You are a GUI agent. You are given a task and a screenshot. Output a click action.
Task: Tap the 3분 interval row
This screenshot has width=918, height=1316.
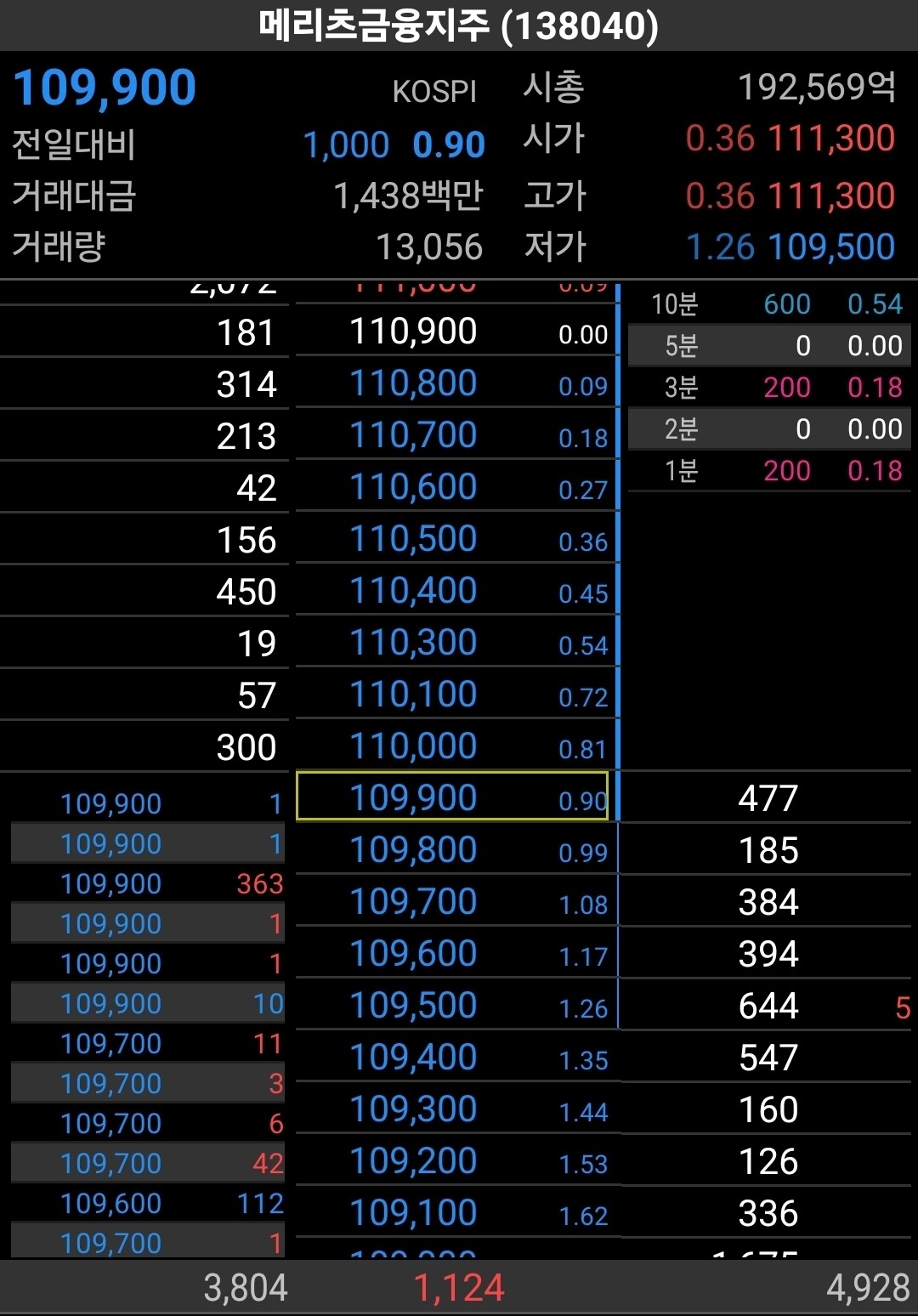pyautogui.click(x=769, y=387)
